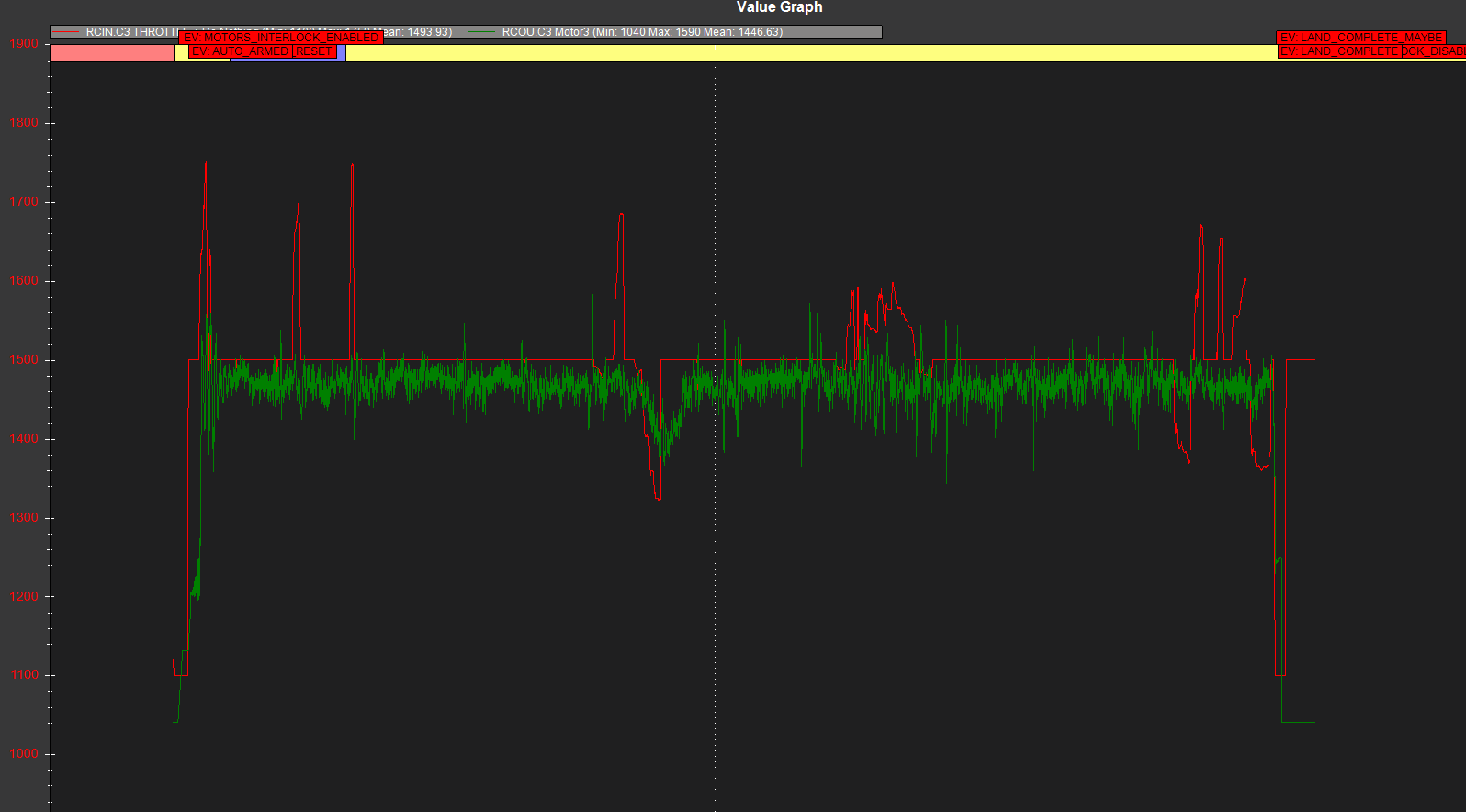Click the EV: LAND_COMPLETE_MAYBE event label

(x=1361, y=38)
